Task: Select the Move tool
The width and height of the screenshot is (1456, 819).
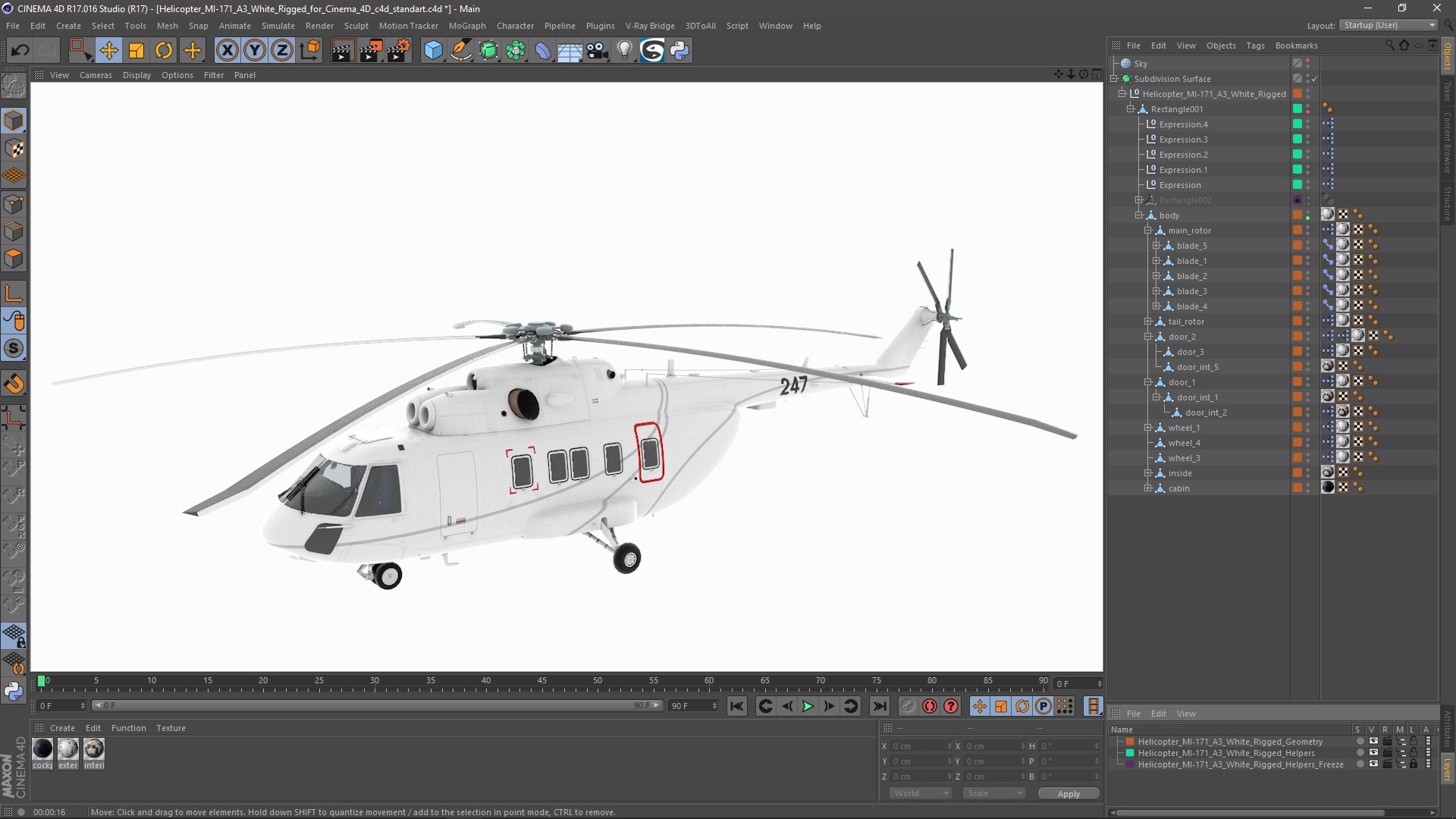Action: 108,51
